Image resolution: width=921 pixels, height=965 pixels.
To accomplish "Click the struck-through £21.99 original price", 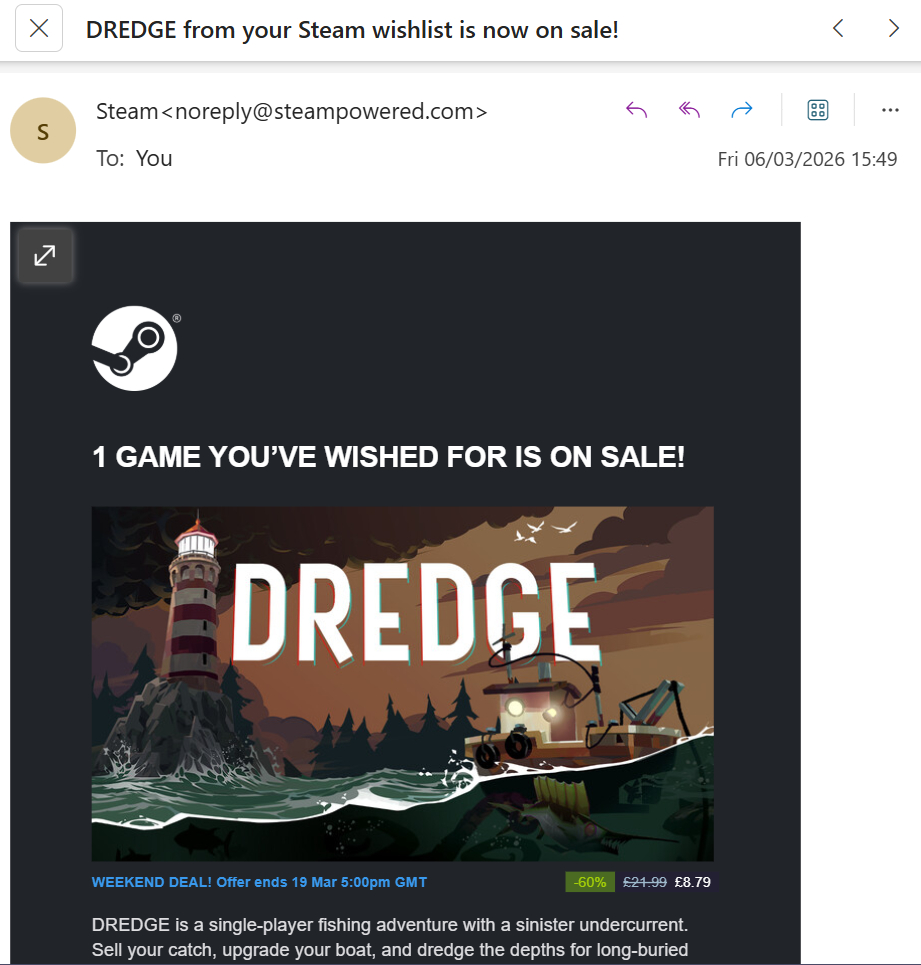I will [x=644, y=882].
